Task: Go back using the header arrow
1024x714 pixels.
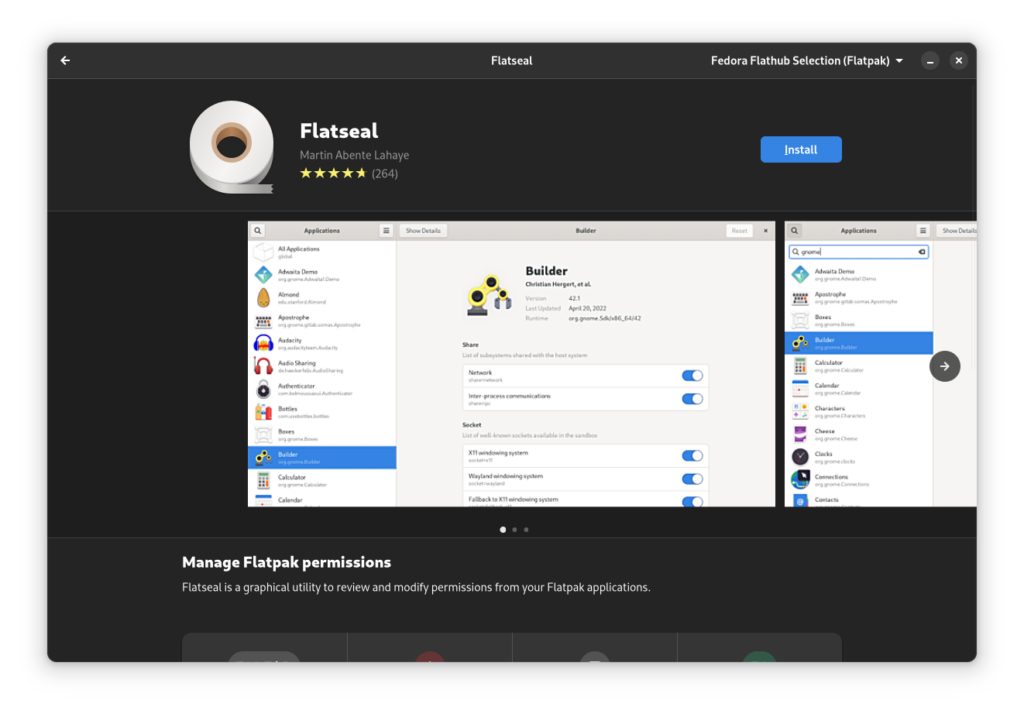Action: click(65, 61)
